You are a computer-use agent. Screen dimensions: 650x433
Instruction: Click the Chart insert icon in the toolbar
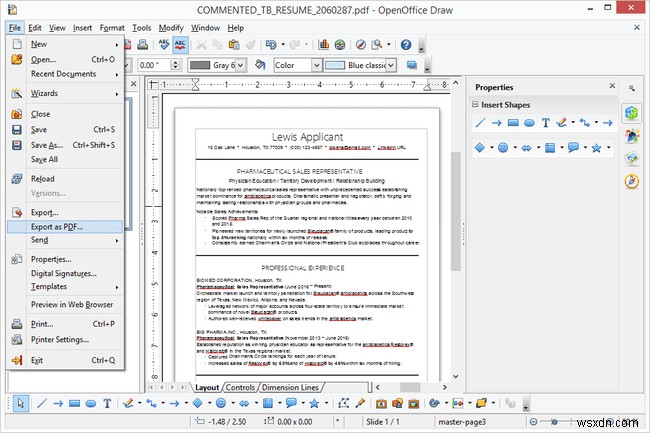[x=323, y=45]
